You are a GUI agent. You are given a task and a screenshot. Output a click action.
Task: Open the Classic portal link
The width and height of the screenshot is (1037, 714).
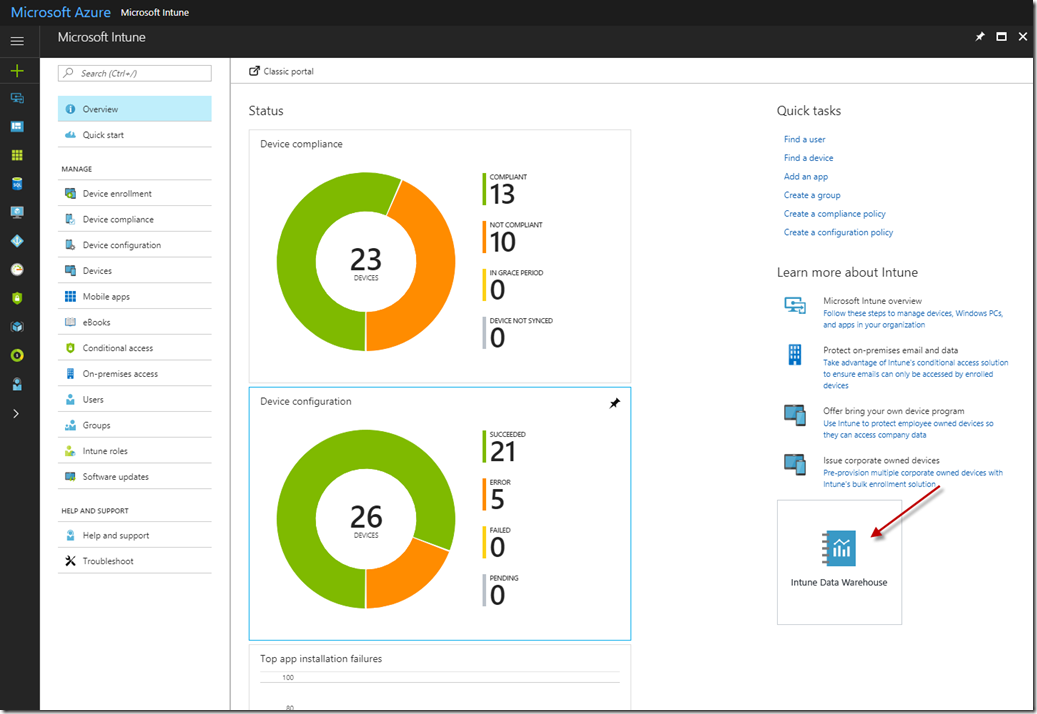281,71
